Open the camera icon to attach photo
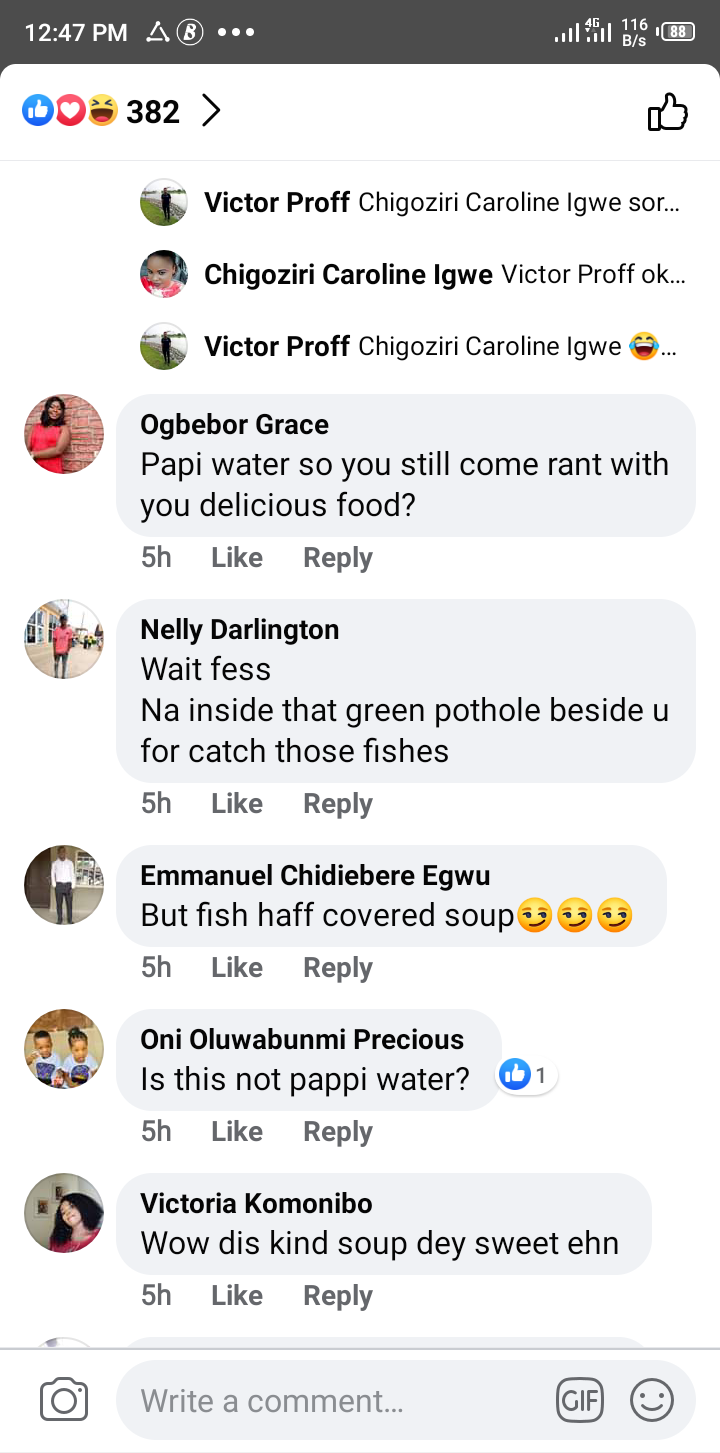The height and width of the screenshot is (1453, 720). [x=64, y=1400]
